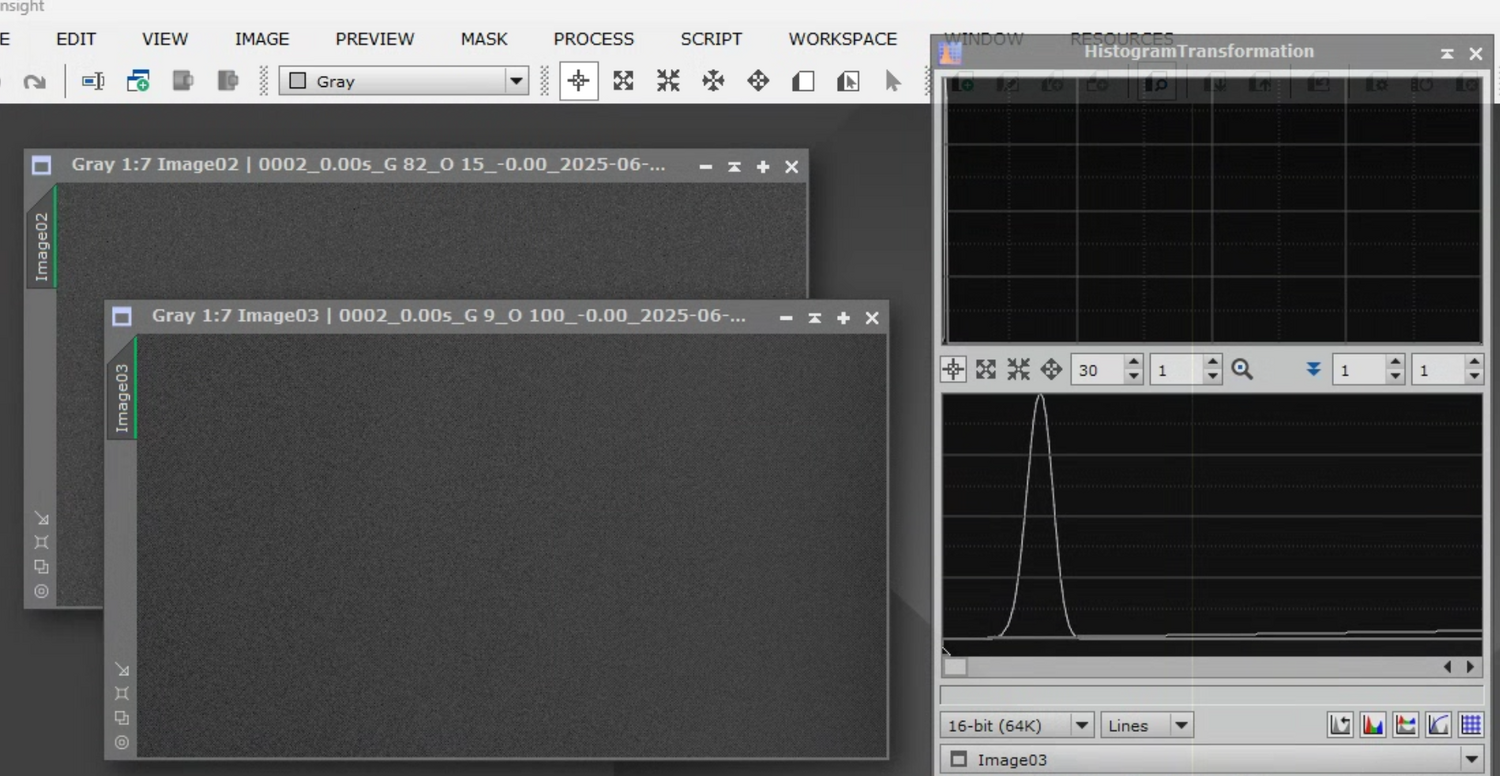Click the page-with-pointer preview icon in toolbar

click(848, 81)
